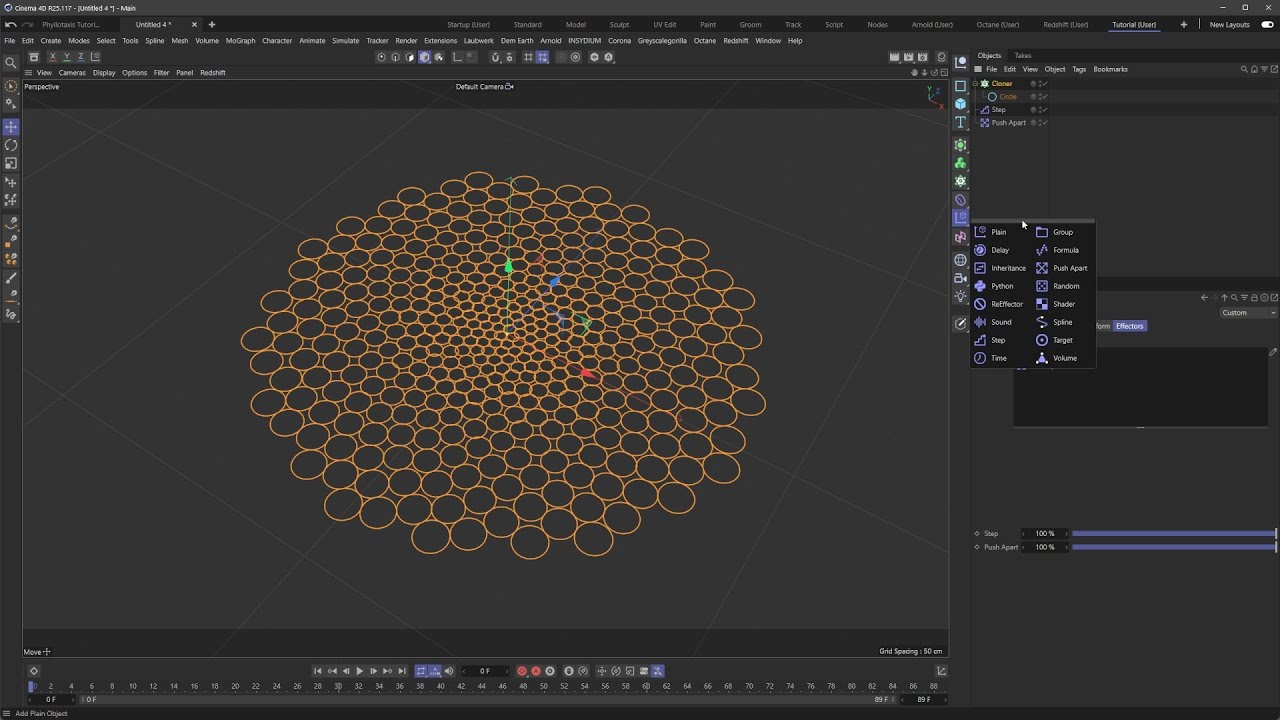Click the record active objects button
Screen dimensions: 1280x720
521,671
